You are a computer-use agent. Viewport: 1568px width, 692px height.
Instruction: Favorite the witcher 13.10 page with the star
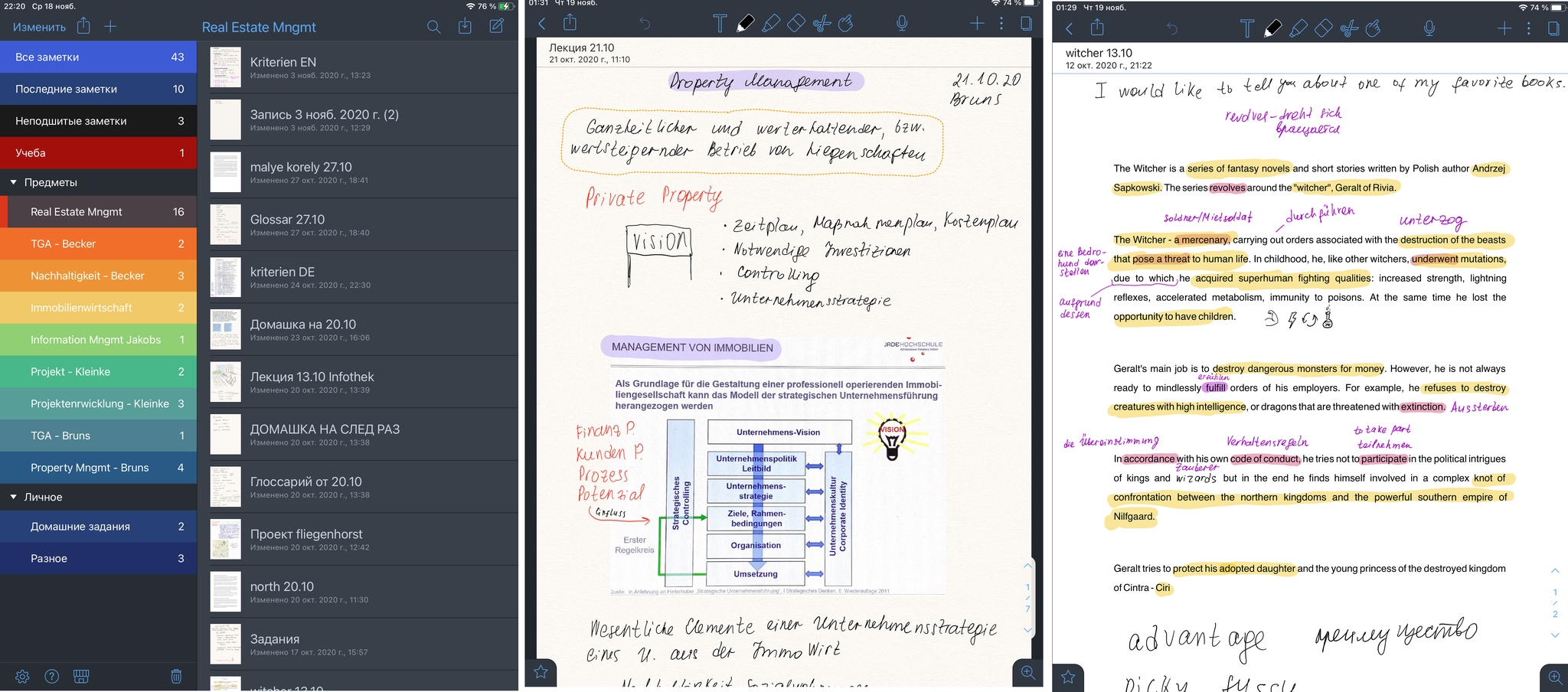click(x=1068, y=677)
